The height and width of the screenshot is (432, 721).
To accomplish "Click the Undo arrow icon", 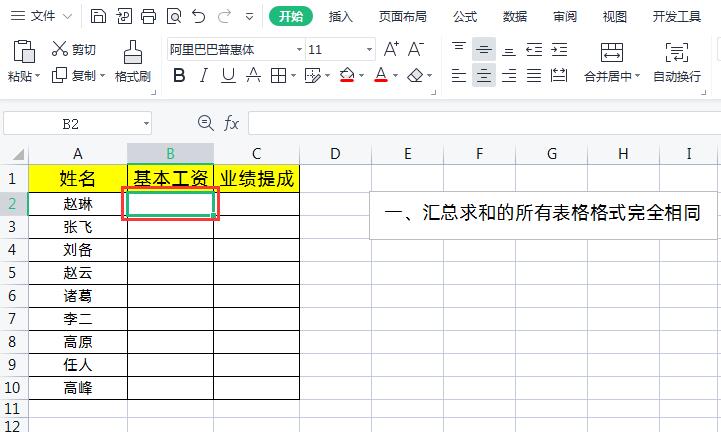I will (x=199, y=17).
